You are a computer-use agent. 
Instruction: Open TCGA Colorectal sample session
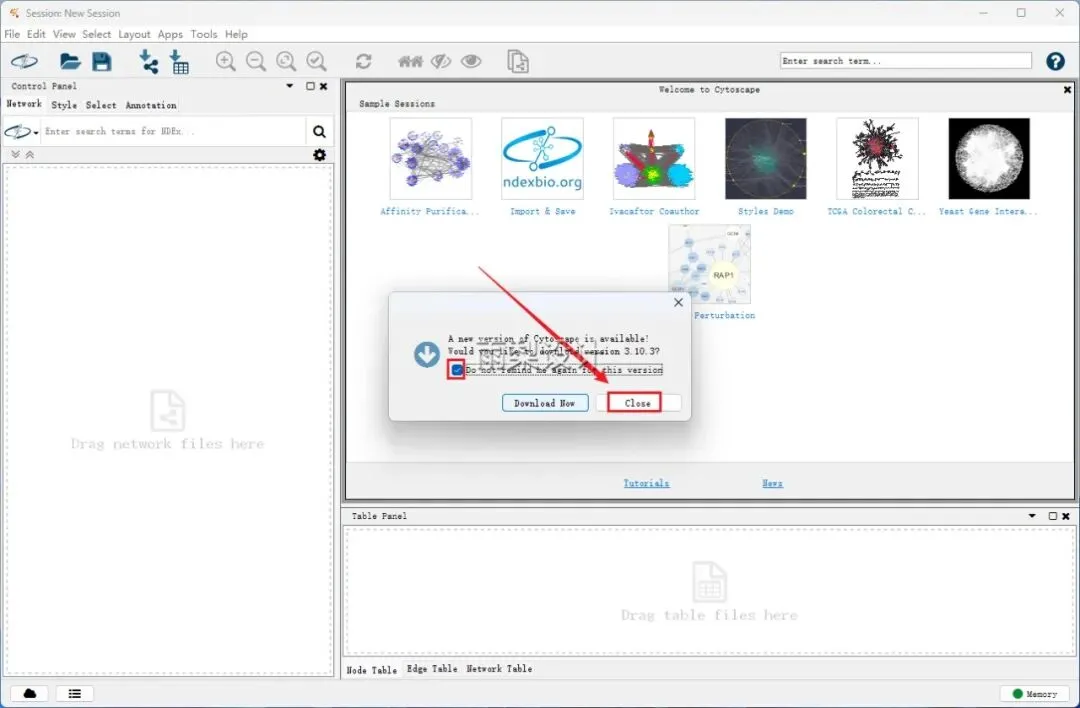pos(877,158)
